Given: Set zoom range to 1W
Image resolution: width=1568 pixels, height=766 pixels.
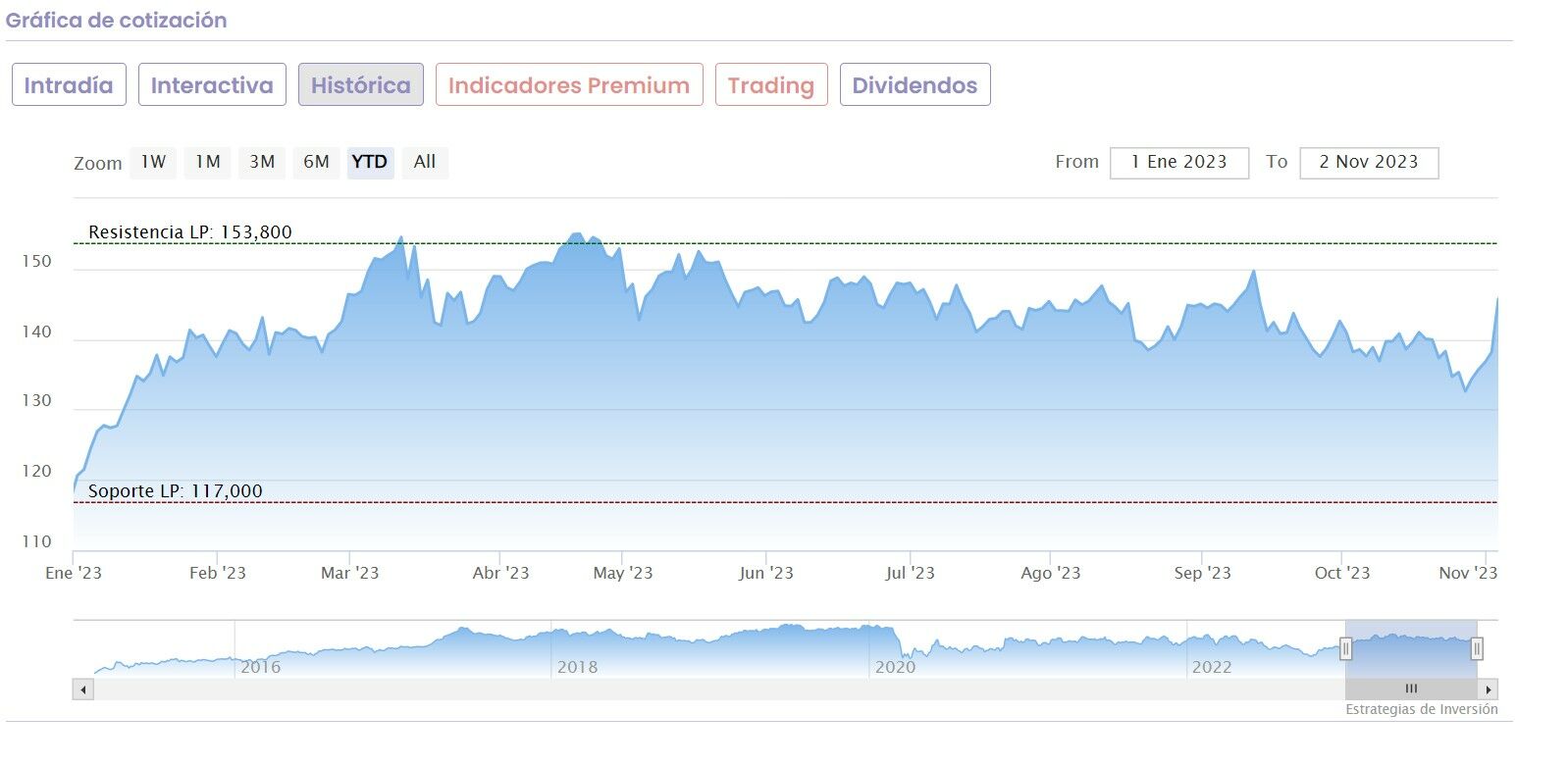Looking at the screenshot, I should (x=153, y=162).
